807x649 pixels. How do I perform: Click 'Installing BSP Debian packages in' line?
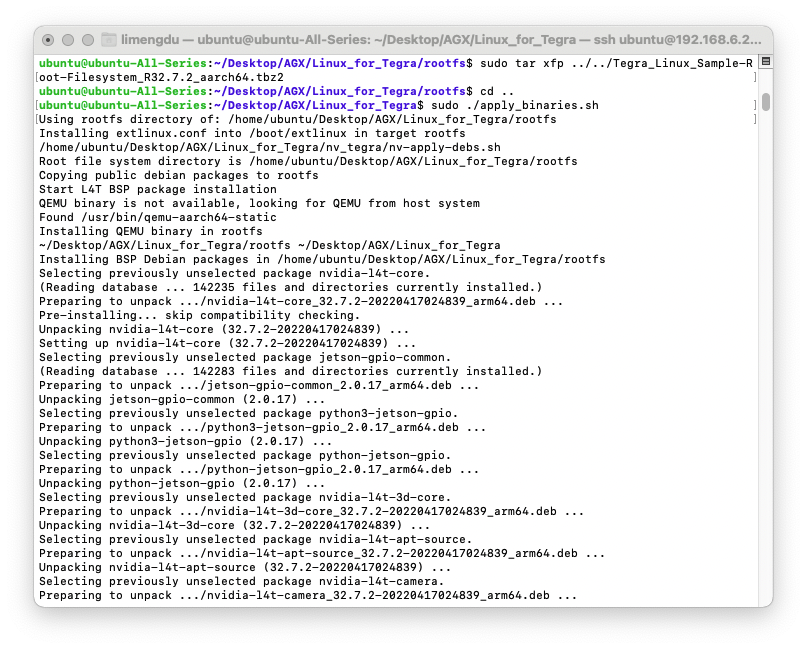tap(322, 259)
